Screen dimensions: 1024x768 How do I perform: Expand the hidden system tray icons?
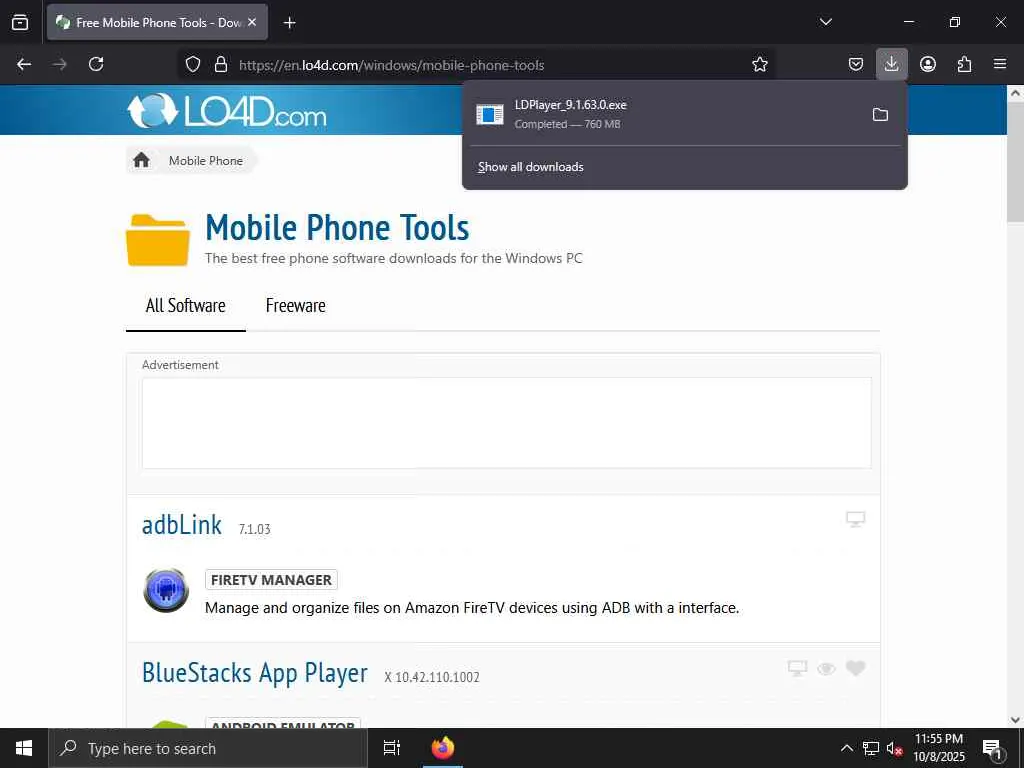[846, 748]
